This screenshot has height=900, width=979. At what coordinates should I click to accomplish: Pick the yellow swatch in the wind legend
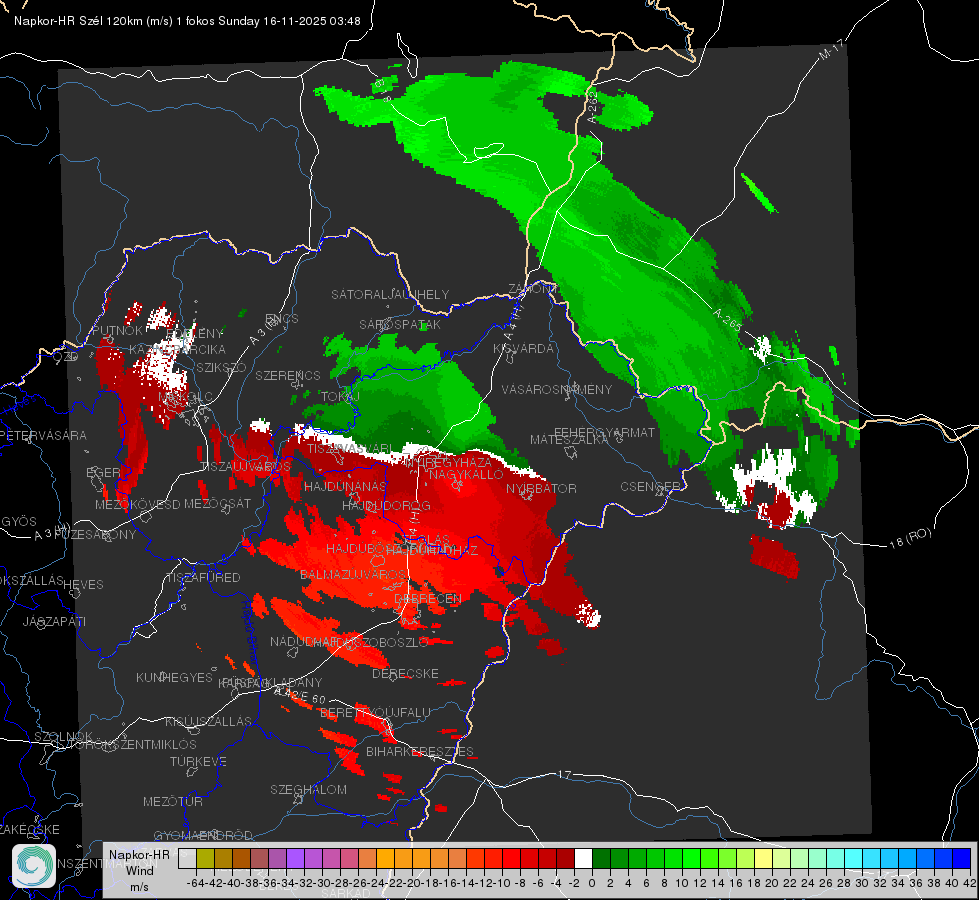click(x=763, y=859)
